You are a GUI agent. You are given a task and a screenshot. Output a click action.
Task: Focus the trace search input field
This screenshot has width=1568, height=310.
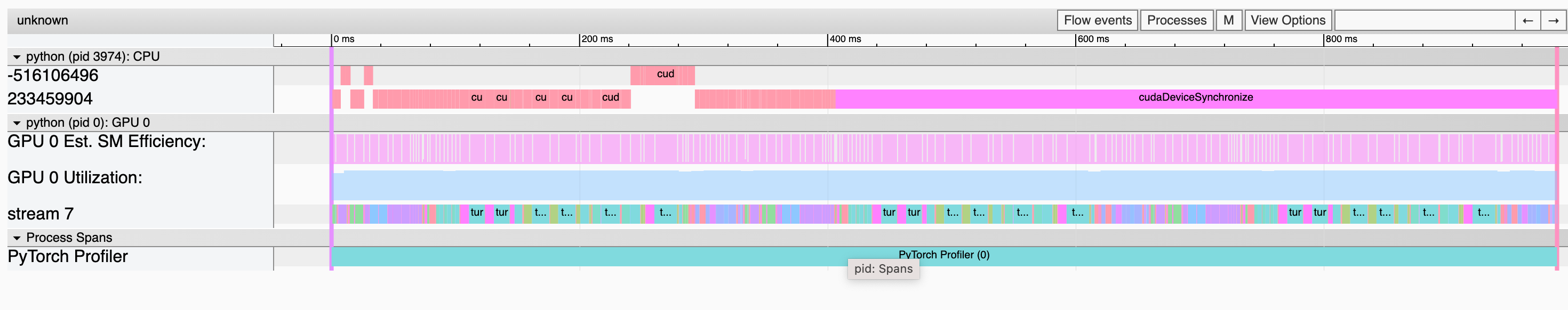[x=1425, y=20]
